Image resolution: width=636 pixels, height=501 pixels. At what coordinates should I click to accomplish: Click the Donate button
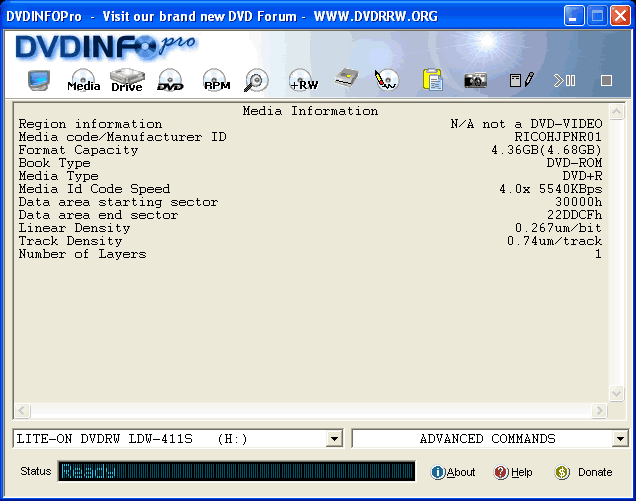584,472
